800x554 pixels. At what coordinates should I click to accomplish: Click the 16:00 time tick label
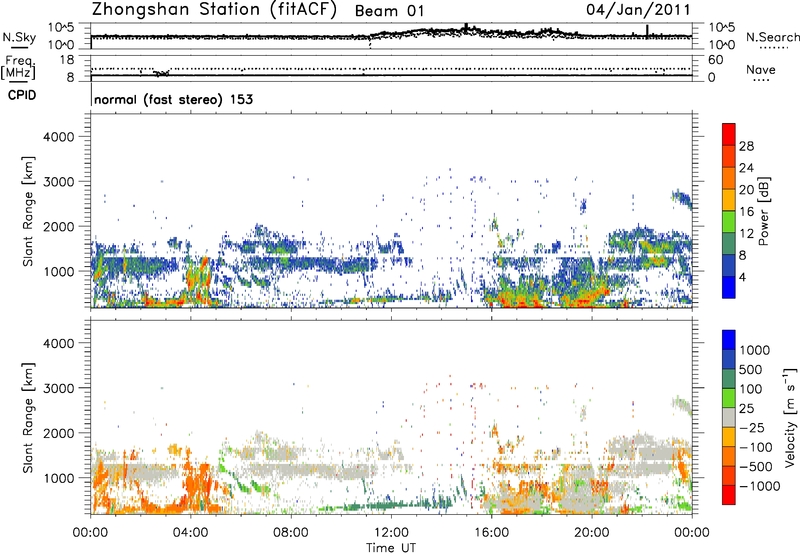click(x=491, y=533)
